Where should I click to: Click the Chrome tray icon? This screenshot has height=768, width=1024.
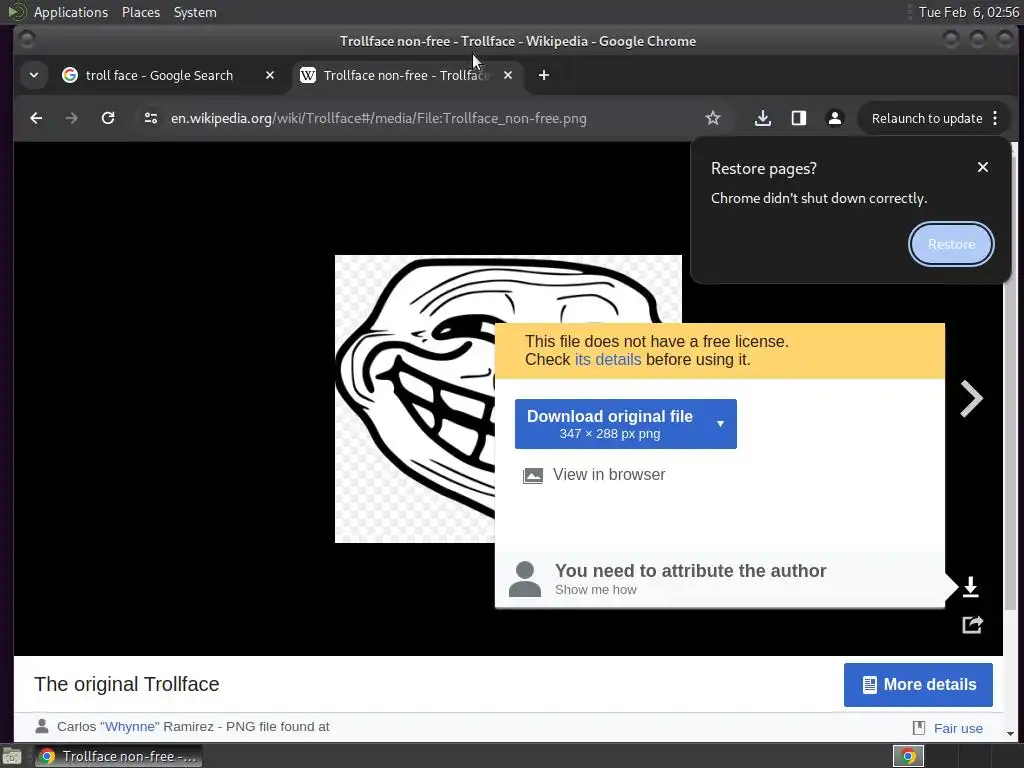[908, 756]
